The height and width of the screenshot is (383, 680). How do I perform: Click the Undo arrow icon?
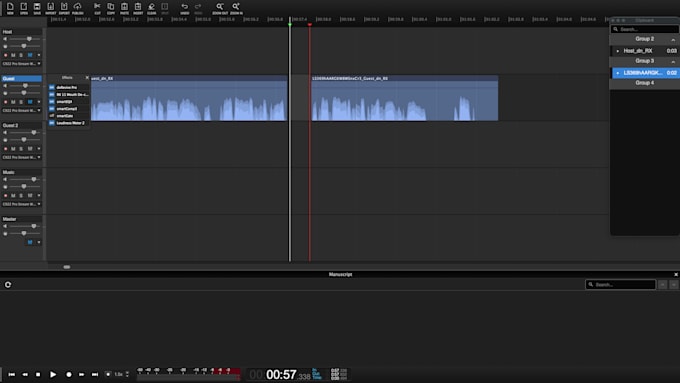coord(185,7)
